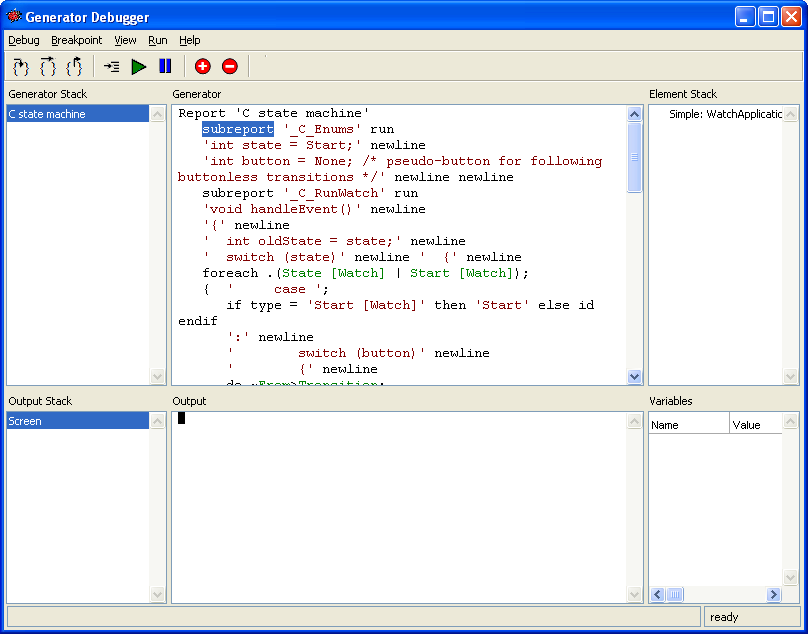
Task: Remove breakpoint with red minus icon
Action: coord(230,67)
